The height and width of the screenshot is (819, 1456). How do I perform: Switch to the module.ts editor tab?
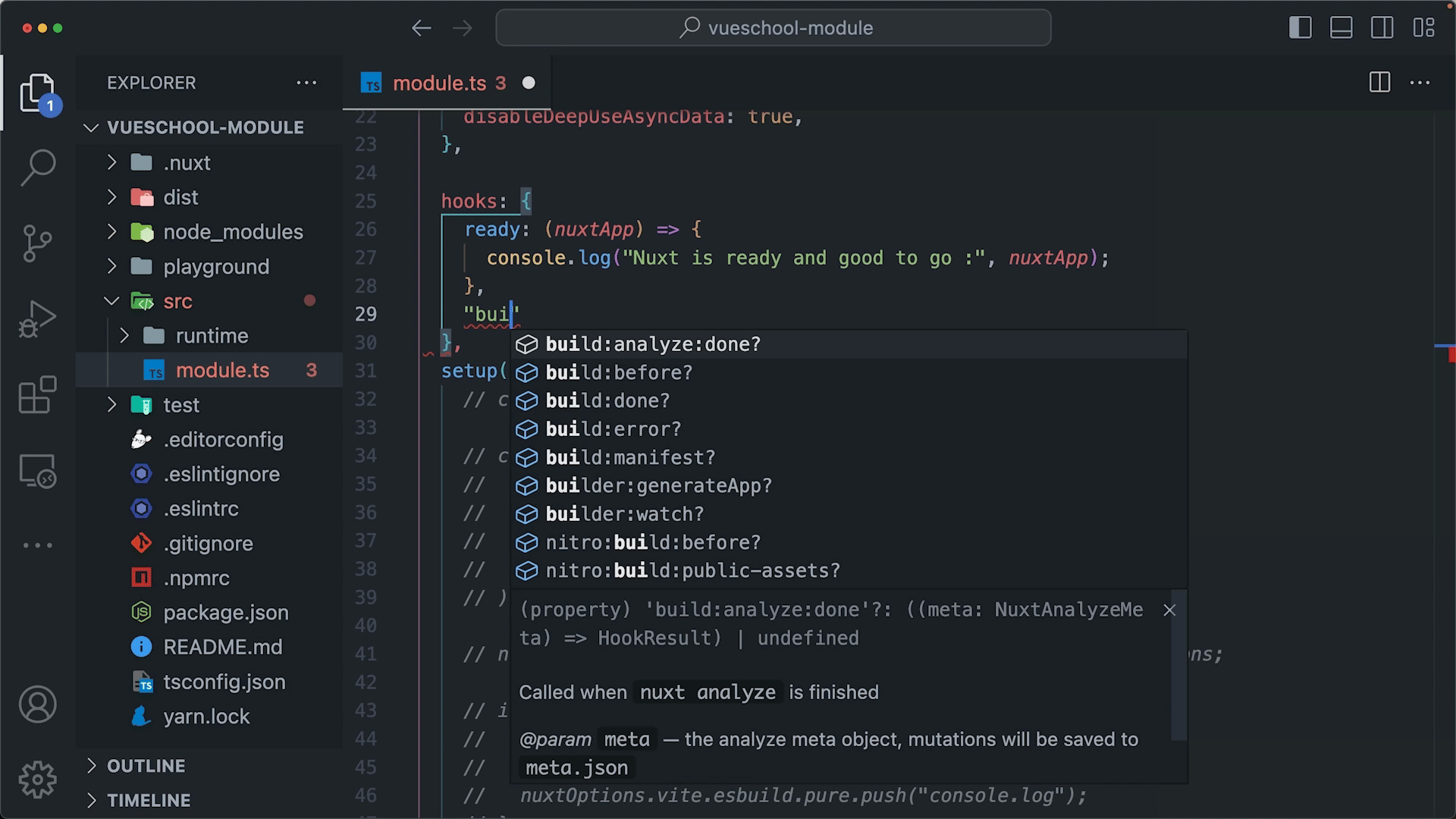click(447, 83)
